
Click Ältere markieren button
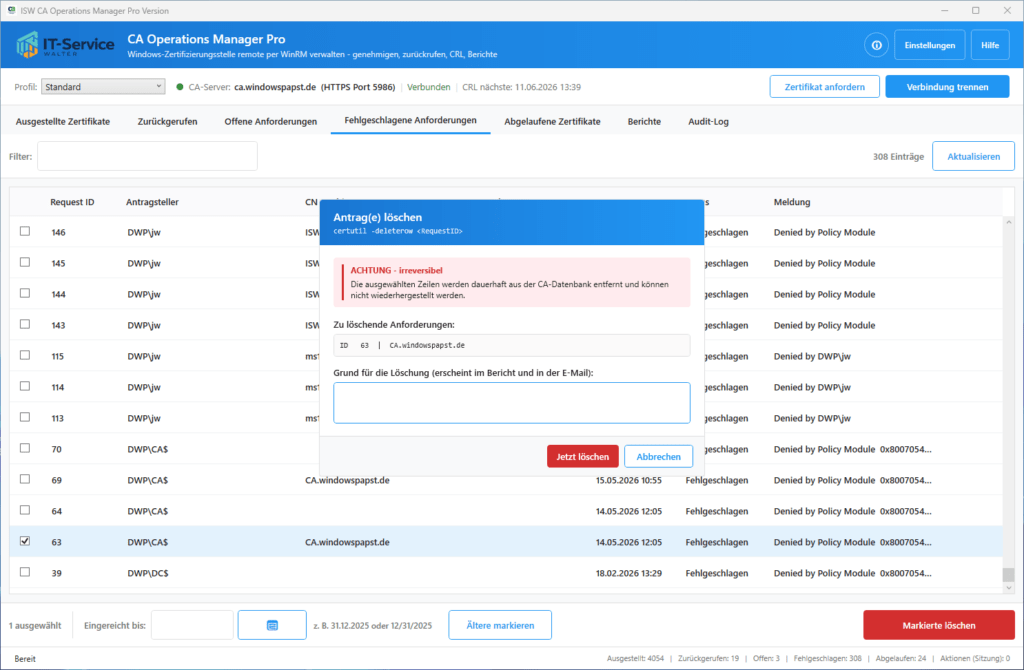(x=500, y=625)
